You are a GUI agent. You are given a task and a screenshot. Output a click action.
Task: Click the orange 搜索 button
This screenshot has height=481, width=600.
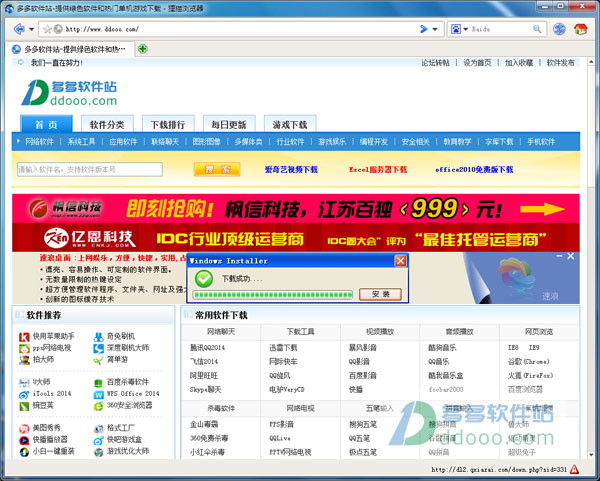(217, 169)
